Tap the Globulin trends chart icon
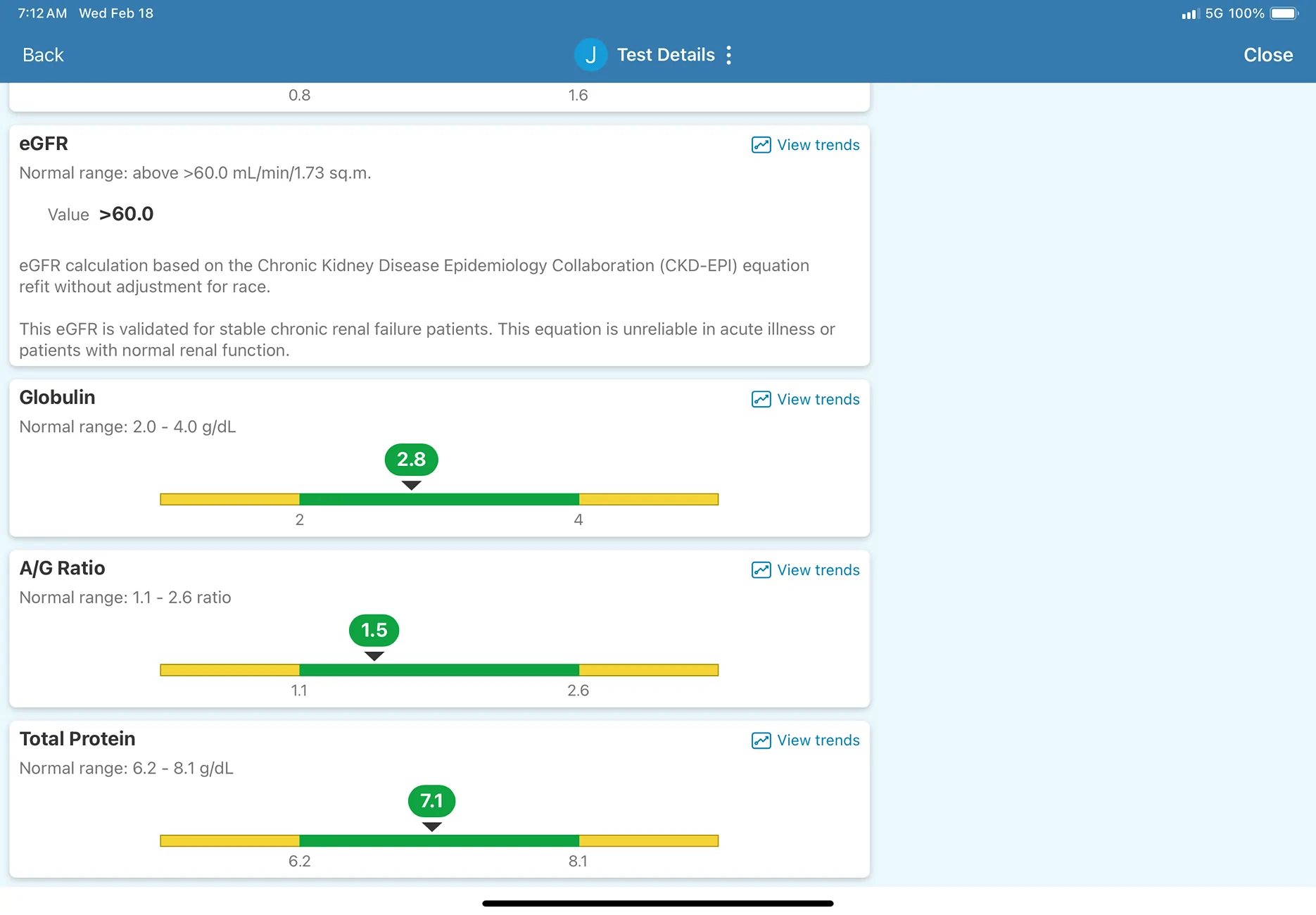The height and width of the screenshot is (915, 1316). click(x=761, y=399)
